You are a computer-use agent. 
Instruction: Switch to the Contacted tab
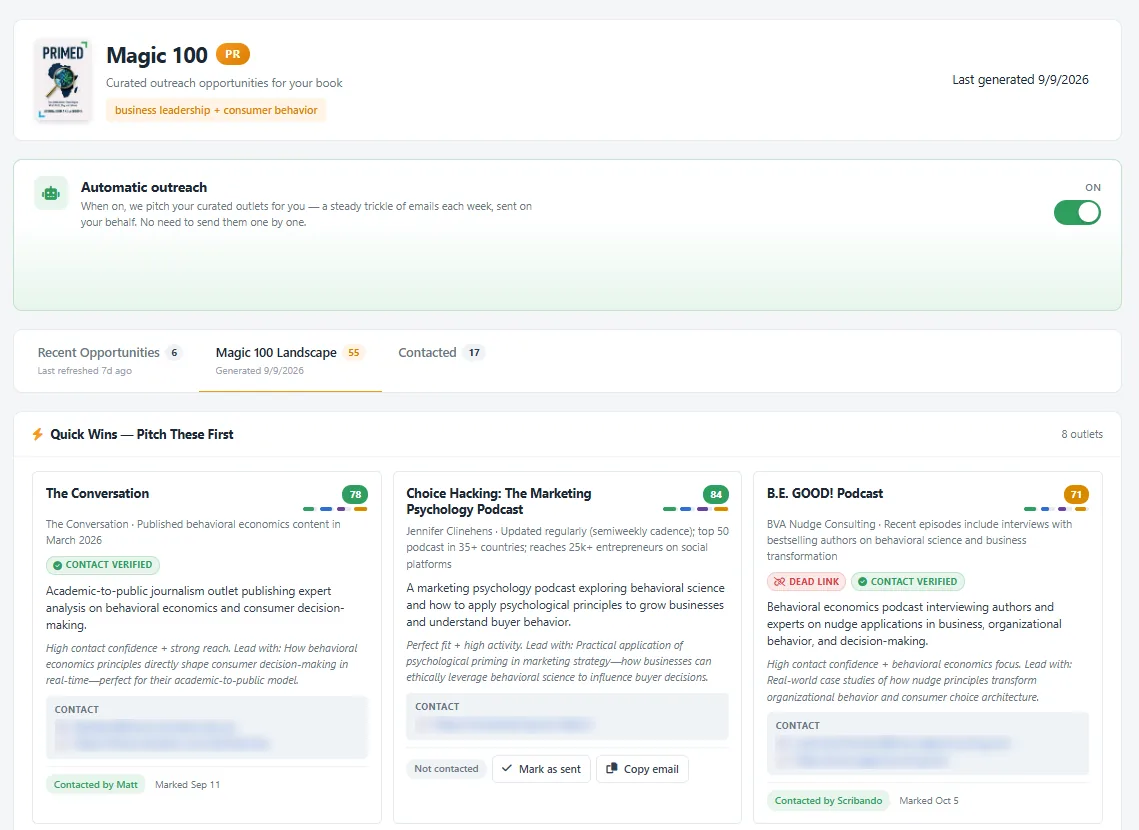pos(441,353)
